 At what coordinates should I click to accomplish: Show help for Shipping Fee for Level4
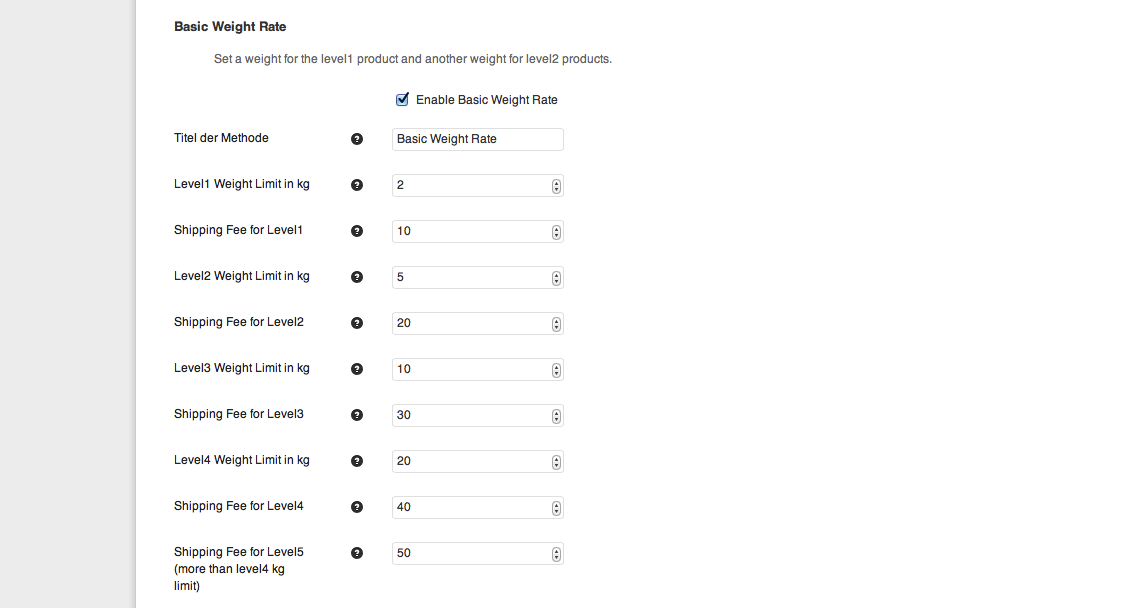[357, 507]
